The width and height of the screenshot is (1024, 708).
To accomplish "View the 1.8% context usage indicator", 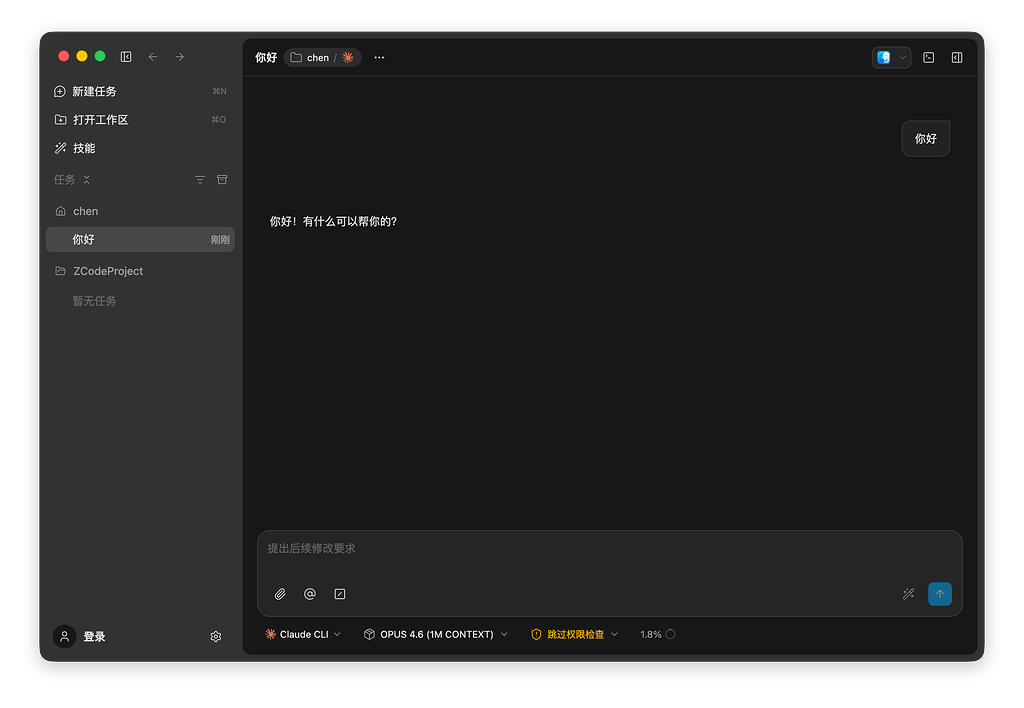I will [658, 634].
